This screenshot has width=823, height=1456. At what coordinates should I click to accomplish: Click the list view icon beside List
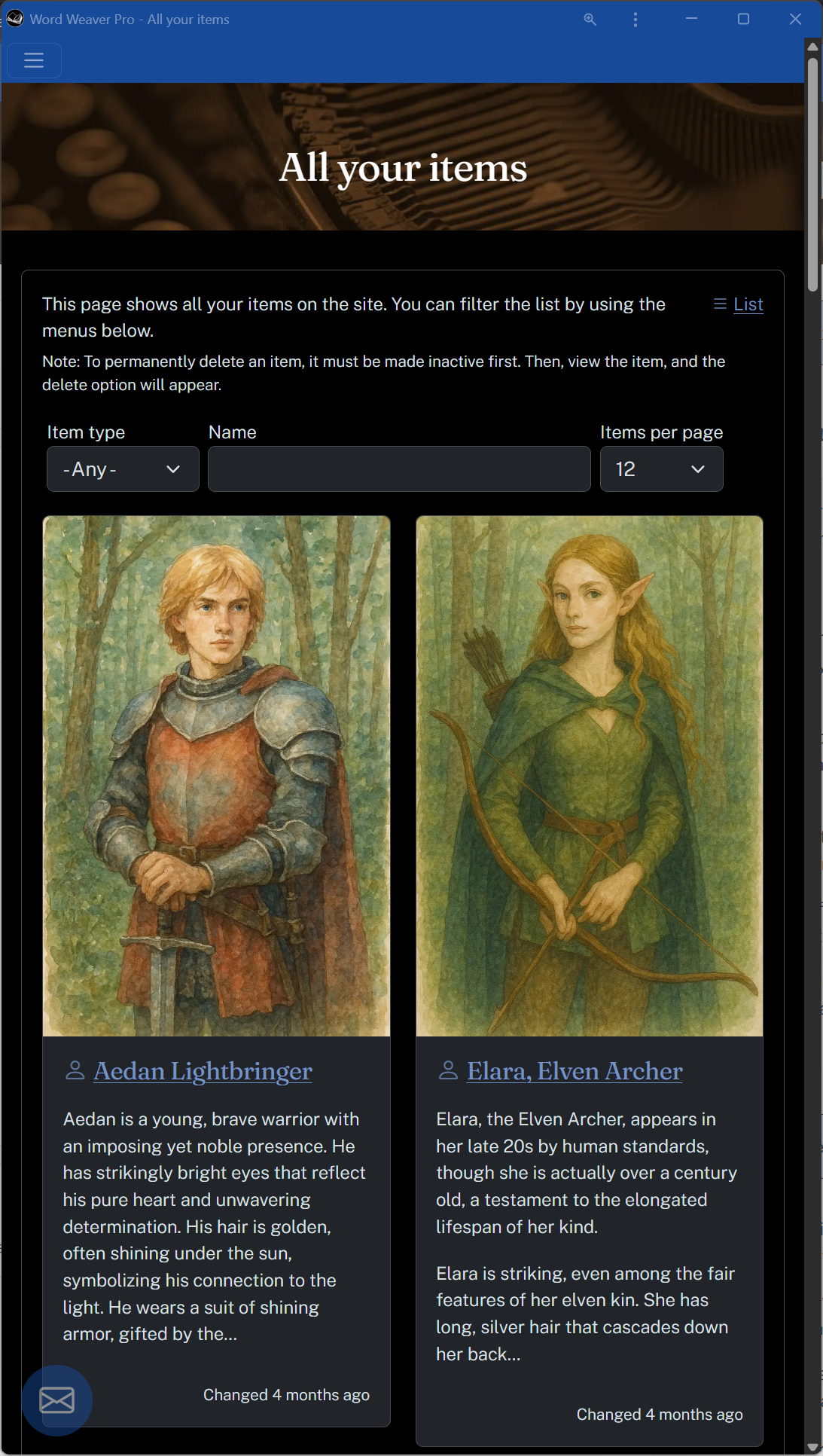(720, 304)
